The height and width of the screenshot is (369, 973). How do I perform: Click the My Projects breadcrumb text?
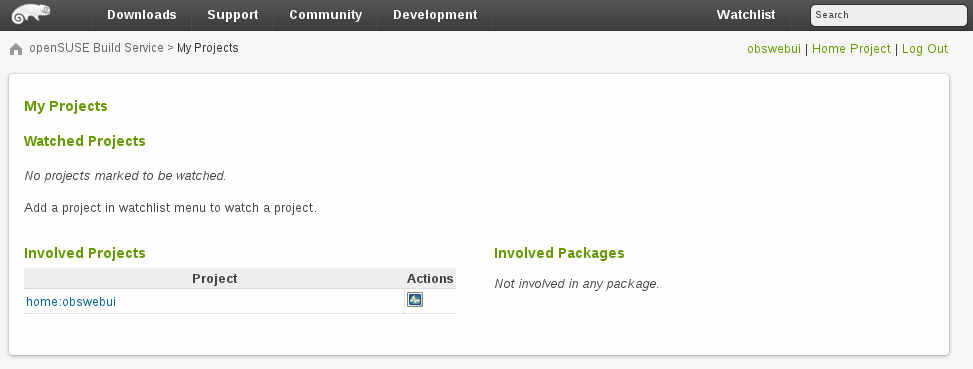pos(207,48)
